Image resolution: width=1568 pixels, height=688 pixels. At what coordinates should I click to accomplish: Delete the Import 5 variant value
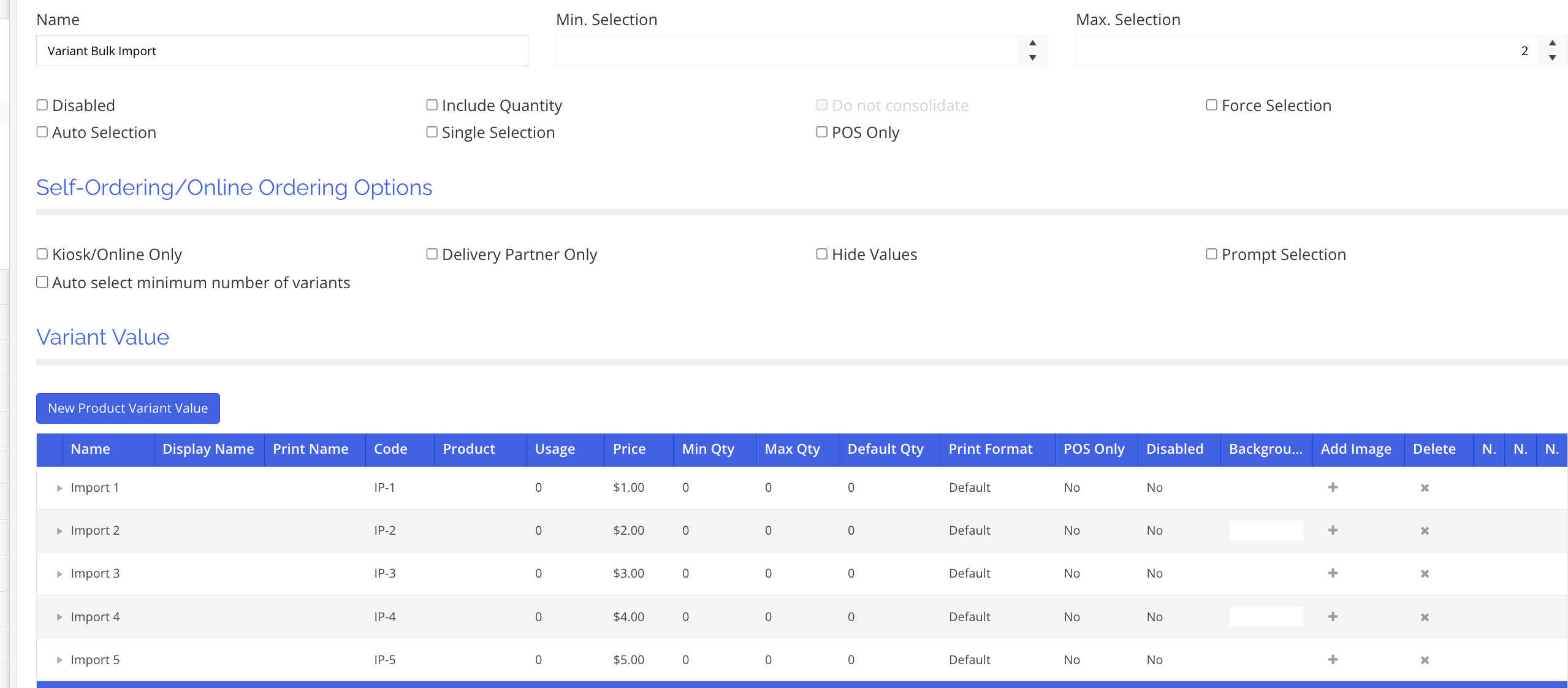click(x=1425, y=660)
